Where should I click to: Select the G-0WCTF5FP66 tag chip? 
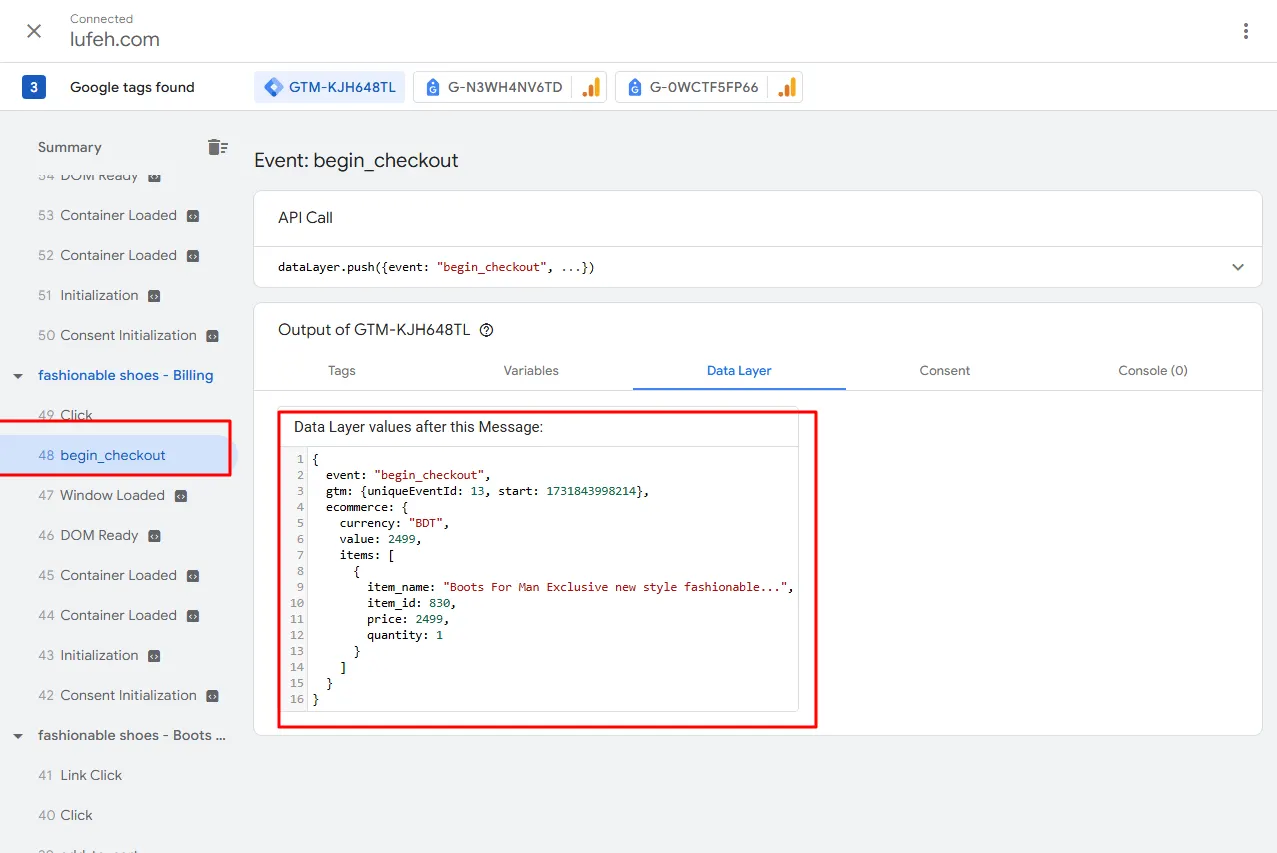click(x=708, y=87)
